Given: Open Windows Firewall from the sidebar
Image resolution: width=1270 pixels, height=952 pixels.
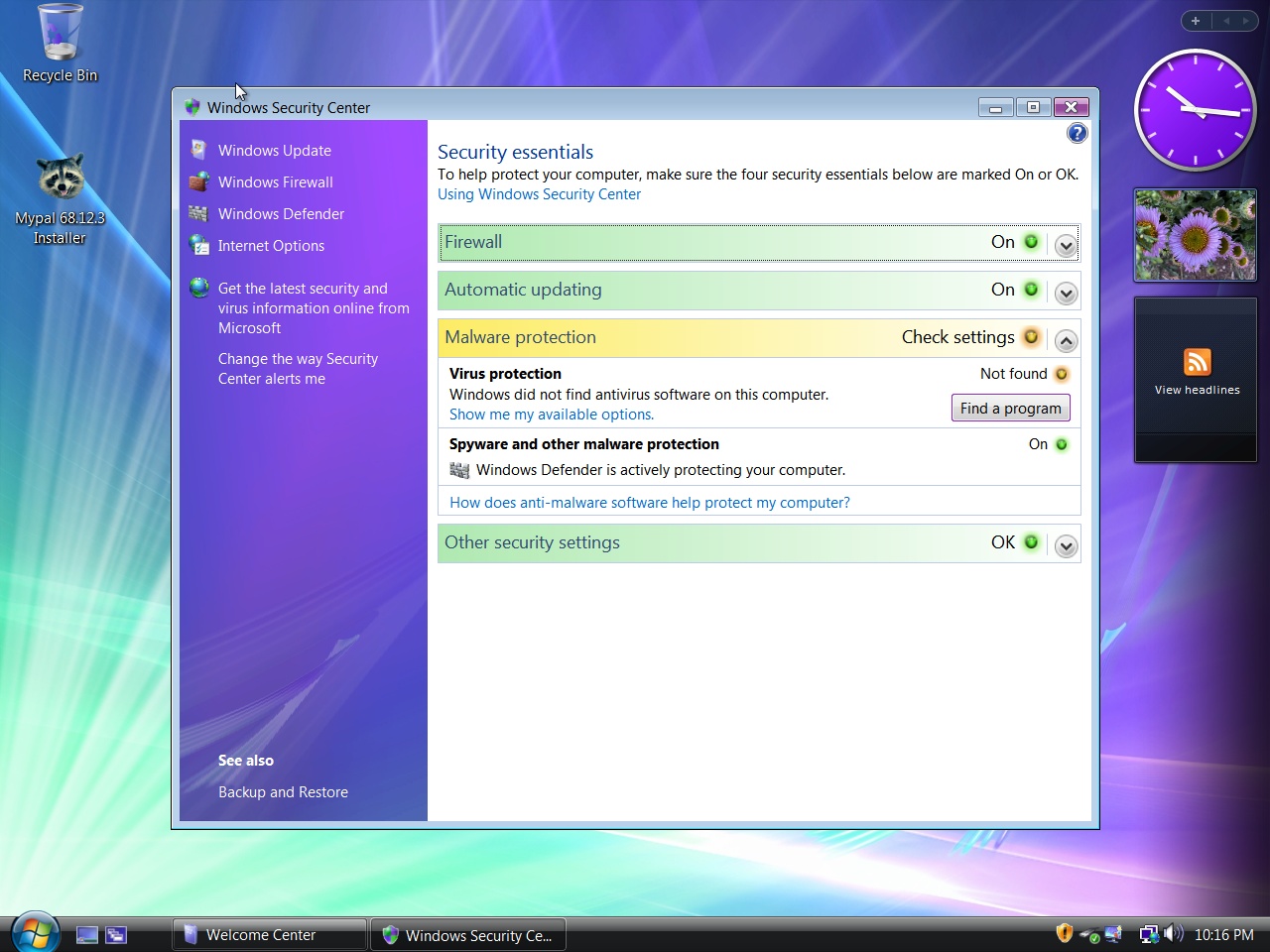Looking at the screenshot, I should (x=275, y=182).
